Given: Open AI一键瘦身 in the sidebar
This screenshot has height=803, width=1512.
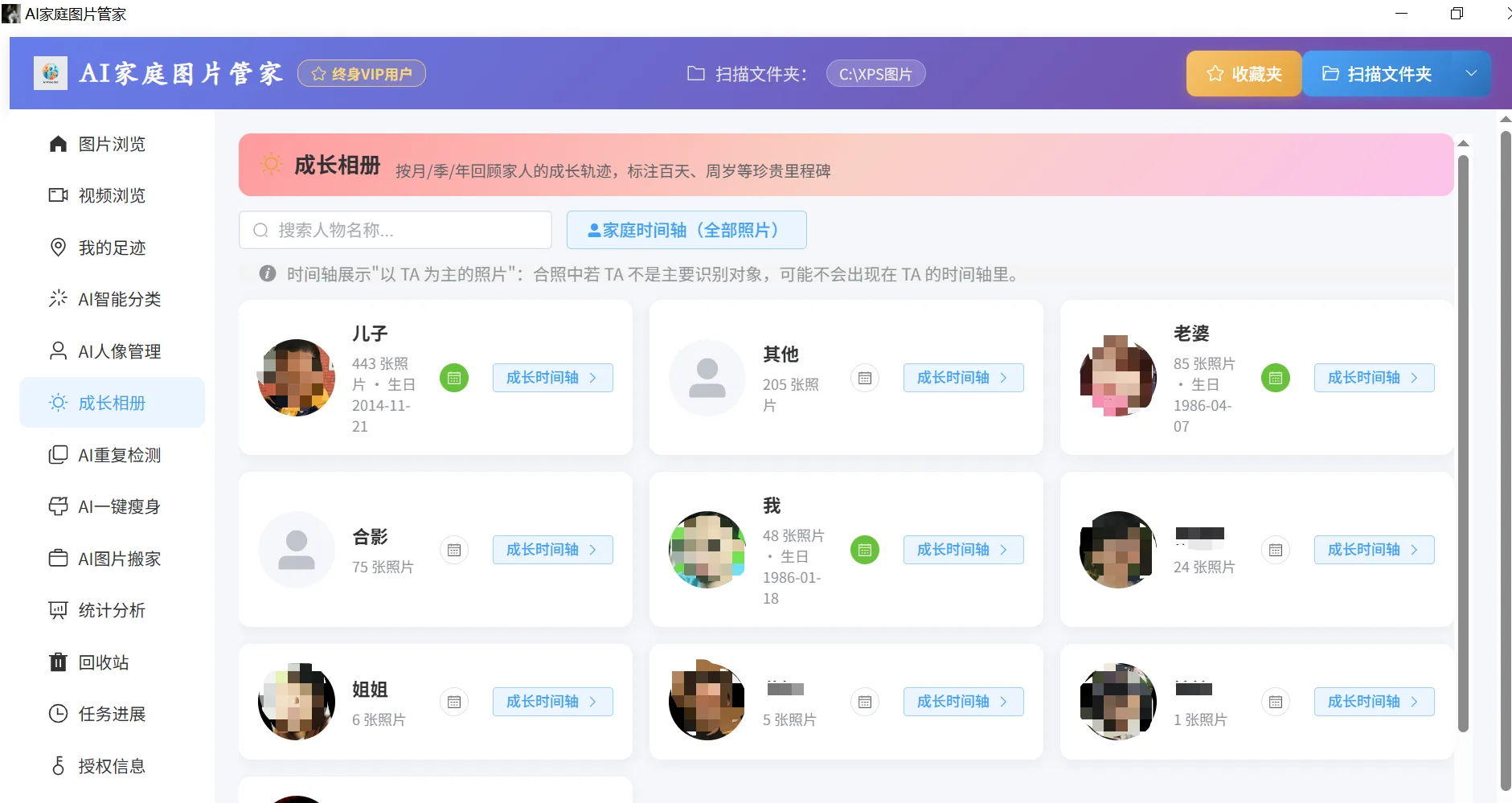Looking at the screenshot, I should 112,506.
